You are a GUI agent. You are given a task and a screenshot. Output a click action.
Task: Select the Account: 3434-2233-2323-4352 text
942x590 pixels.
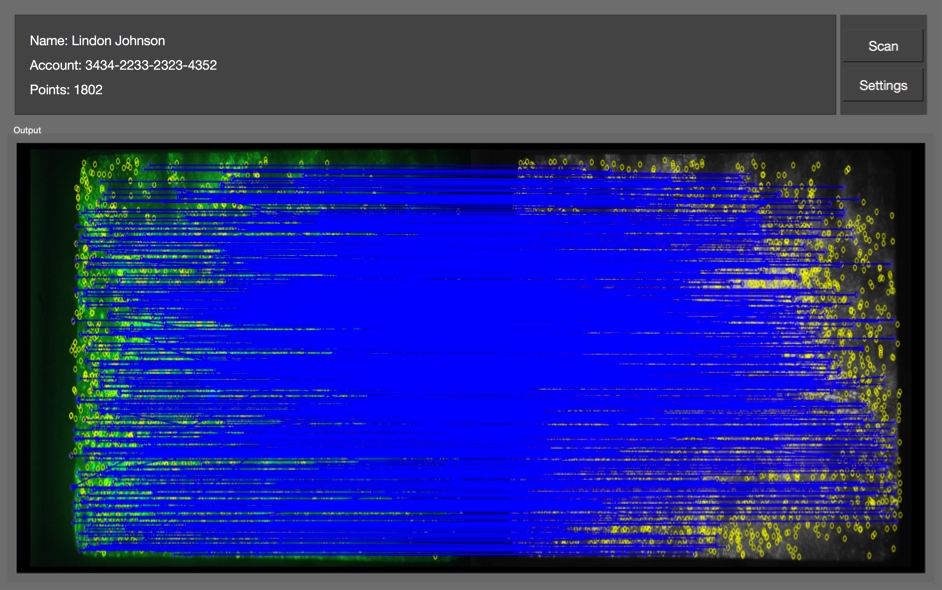point(123,65)
